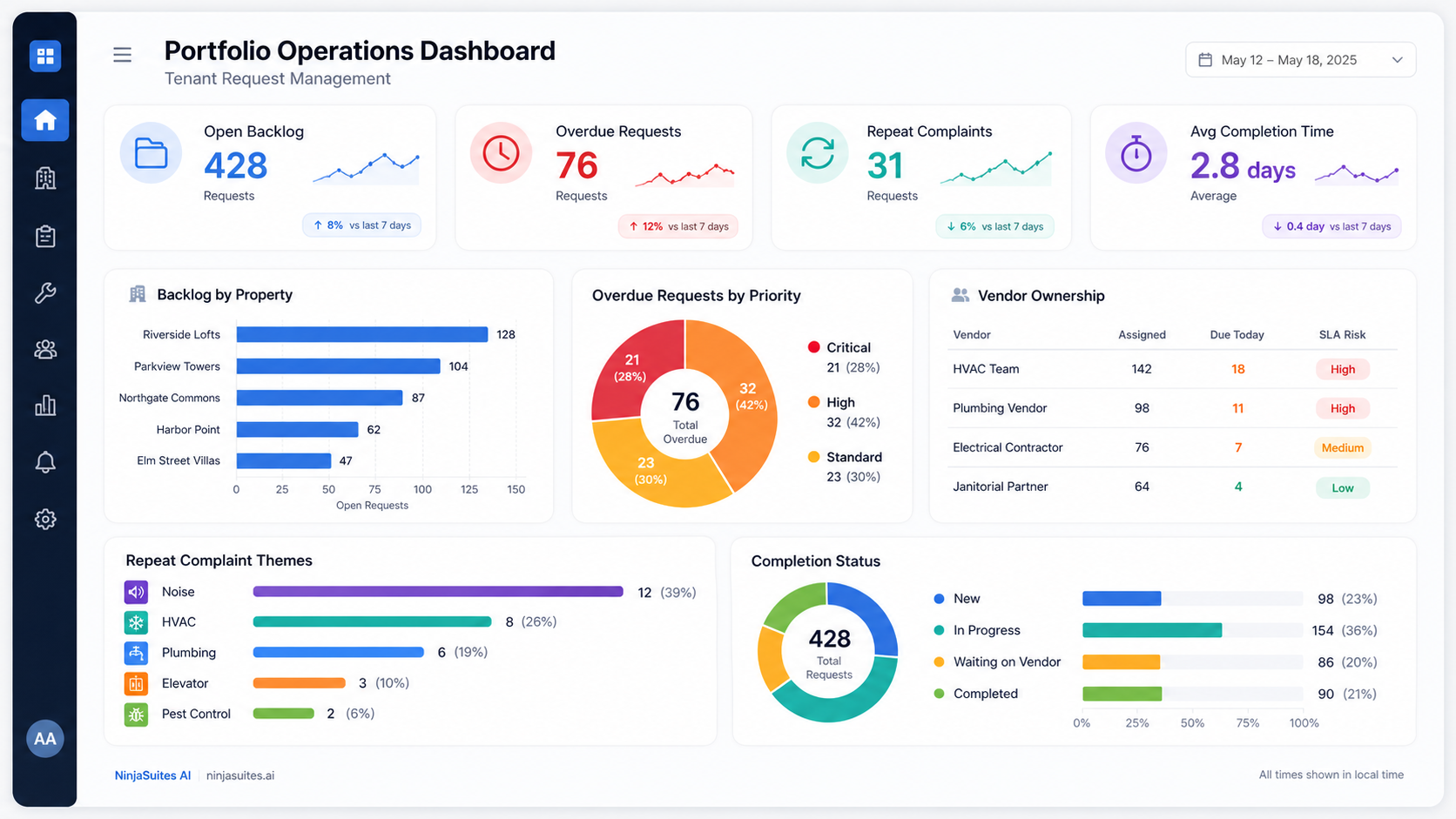The height and width of the screenshot is (819, 1456).
Task: Click the Waiting on Vendor status label
Action: tap(1007, 662)
